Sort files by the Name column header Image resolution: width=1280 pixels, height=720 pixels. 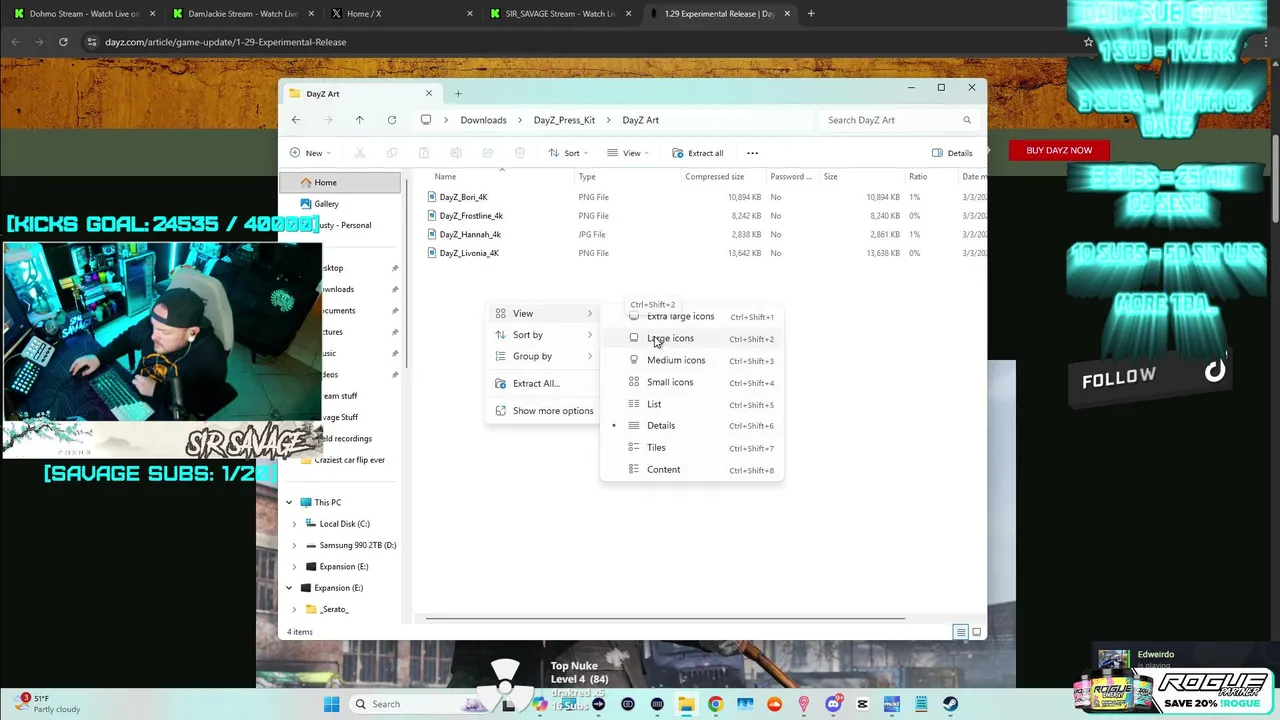click(446, 177)
